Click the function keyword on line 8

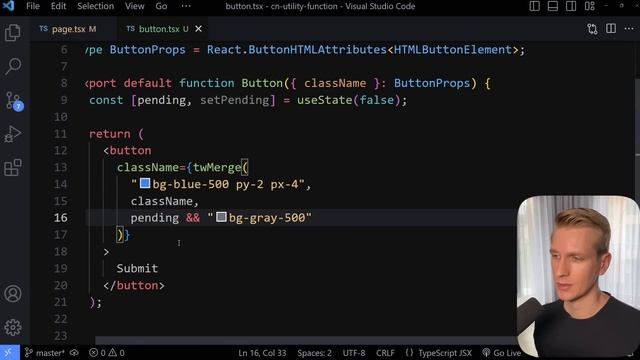(207, 83)
